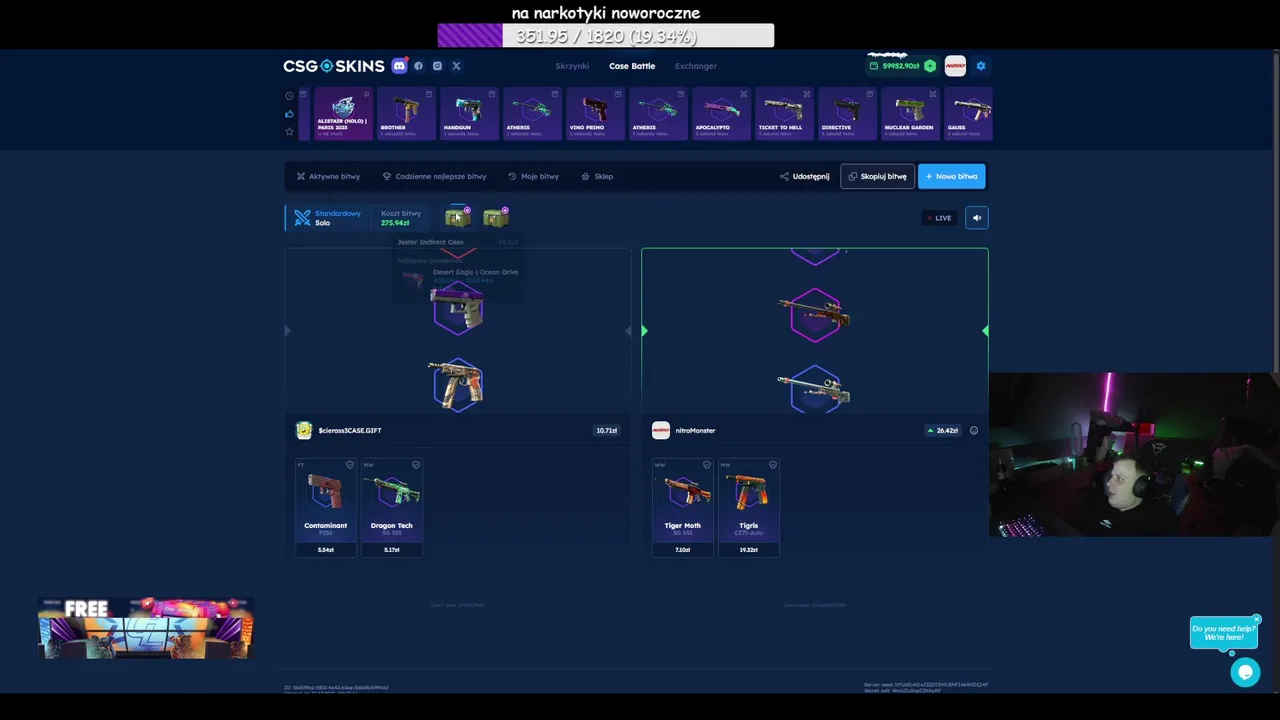
Task: Click the green add-balance plus icon
Action: [930, 66]
